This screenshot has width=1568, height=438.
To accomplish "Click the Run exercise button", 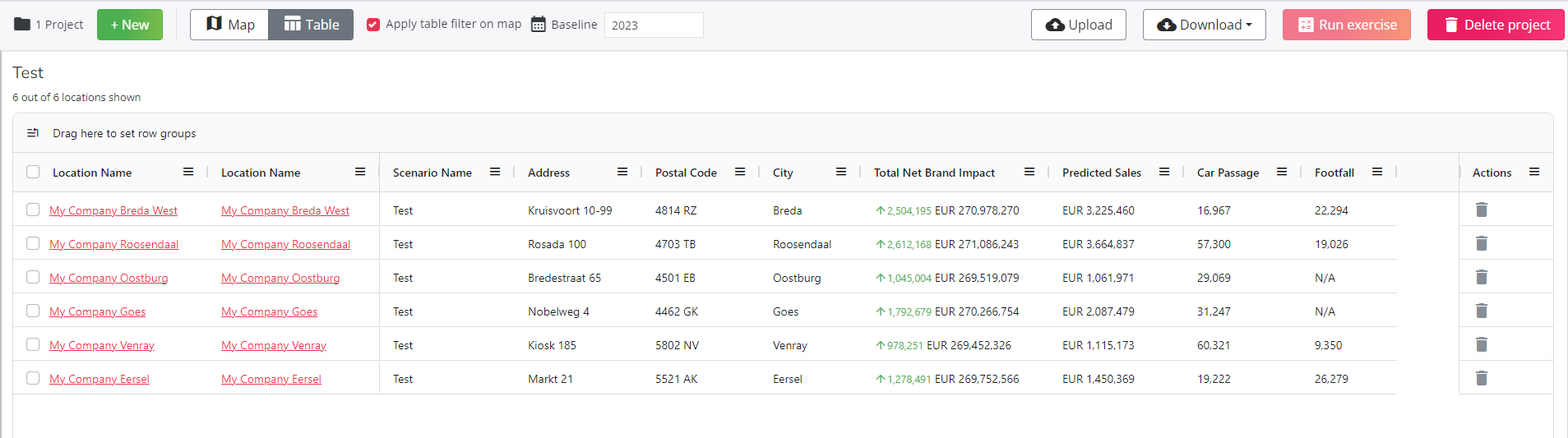I will tap(1346, 25).
